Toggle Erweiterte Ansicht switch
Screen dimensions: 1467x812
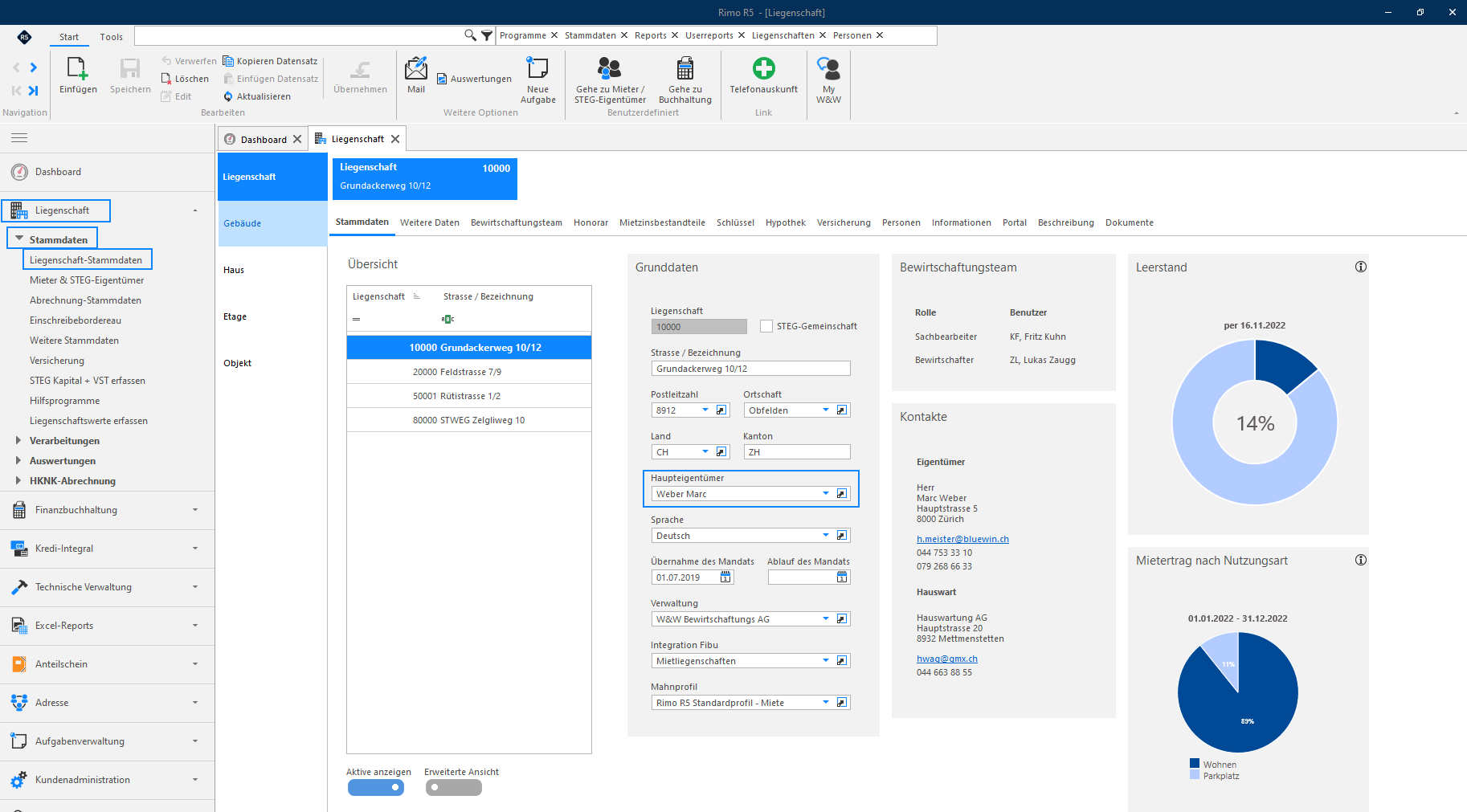(x=454, y=788)
